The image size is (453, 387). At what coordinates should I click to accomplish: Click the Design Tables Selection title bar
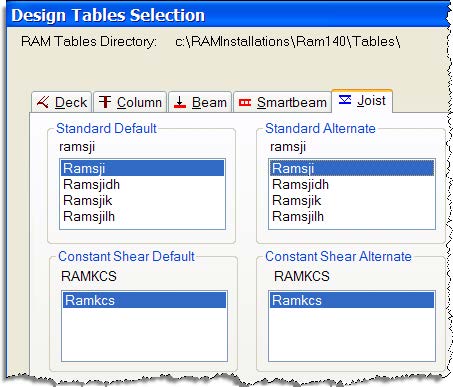228,15
